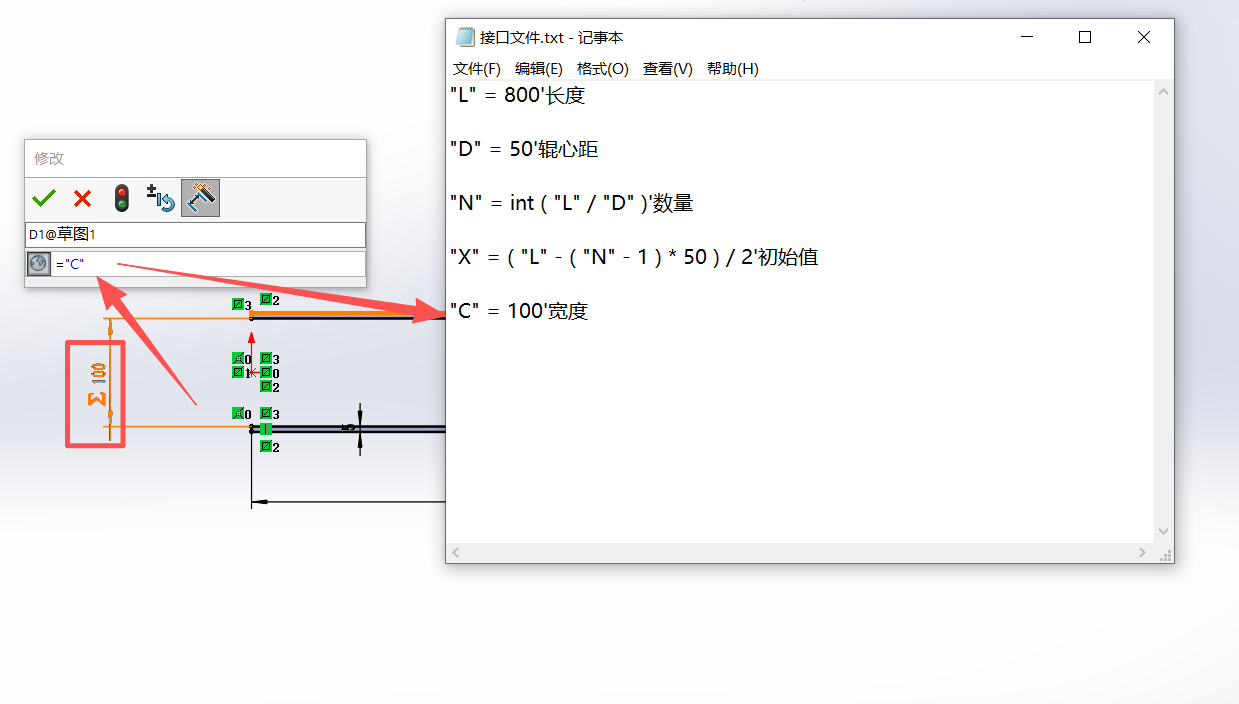Click the Notepad app icon in title bar
The height and width of the screenshot is (704, 1239).
[x=465, y=37]
